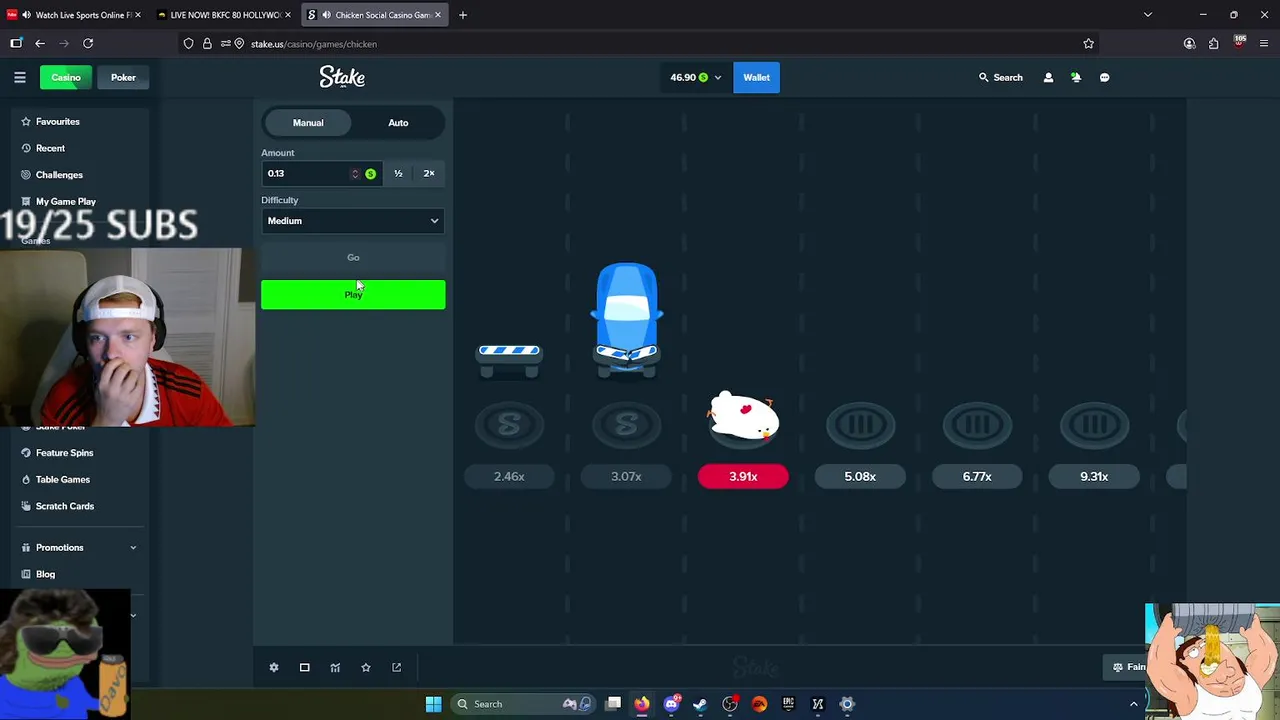
Task: Open browser extensions icon
Action: click(1213, 43)
